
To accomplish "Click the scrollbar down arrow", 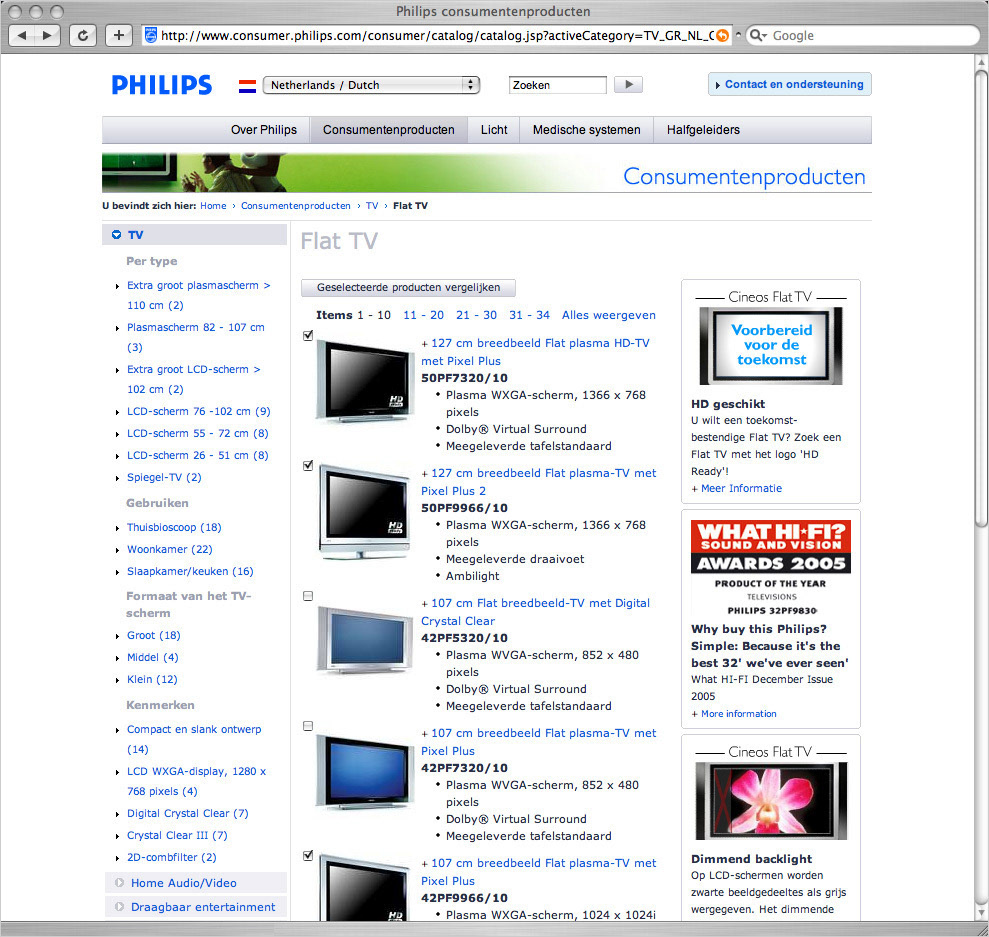I will (x=981, y=913).
